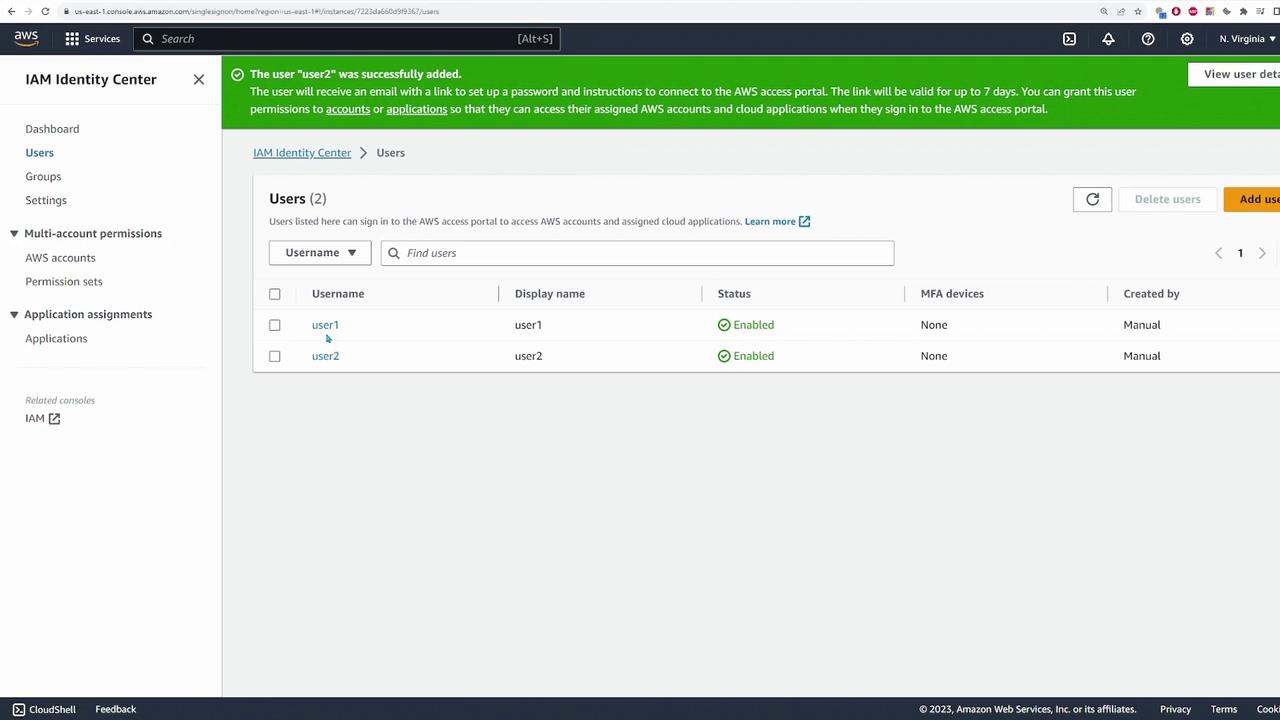The image size is (1280, 720).
Task: Click the magnifier icon in Find users
Action: coord(394,253)
